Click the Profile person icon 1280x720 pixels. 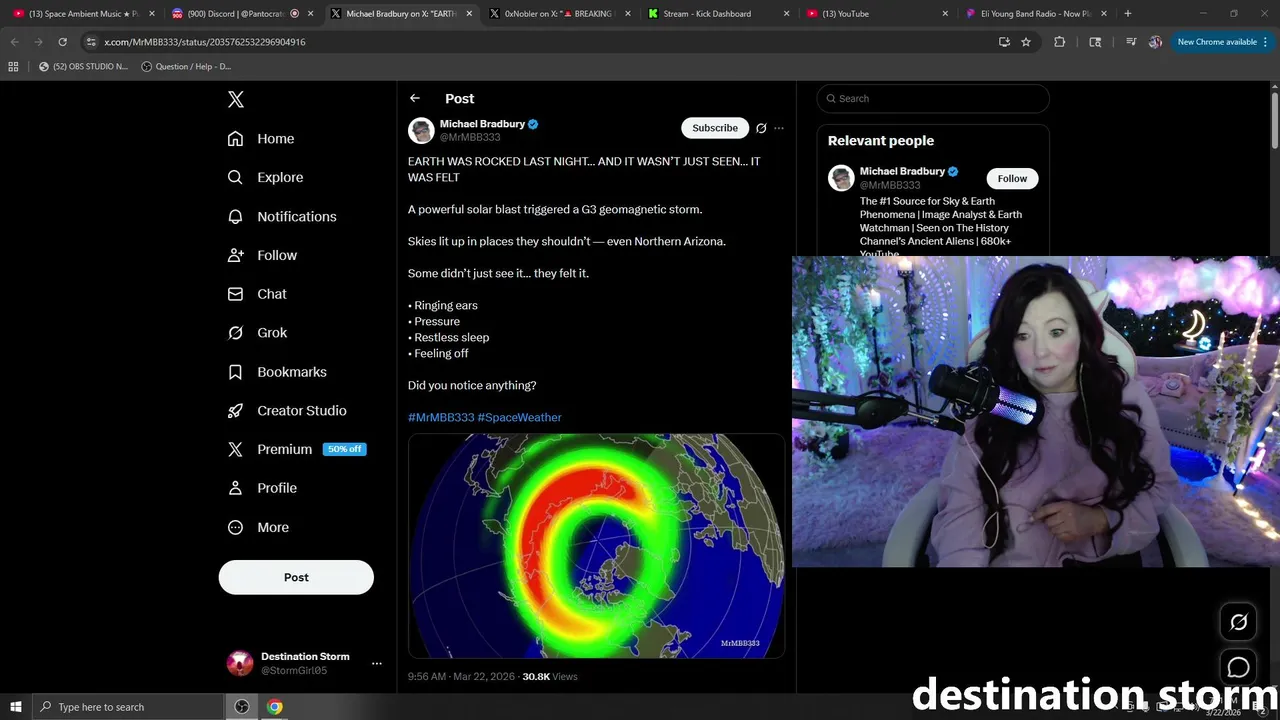point(235,488)
